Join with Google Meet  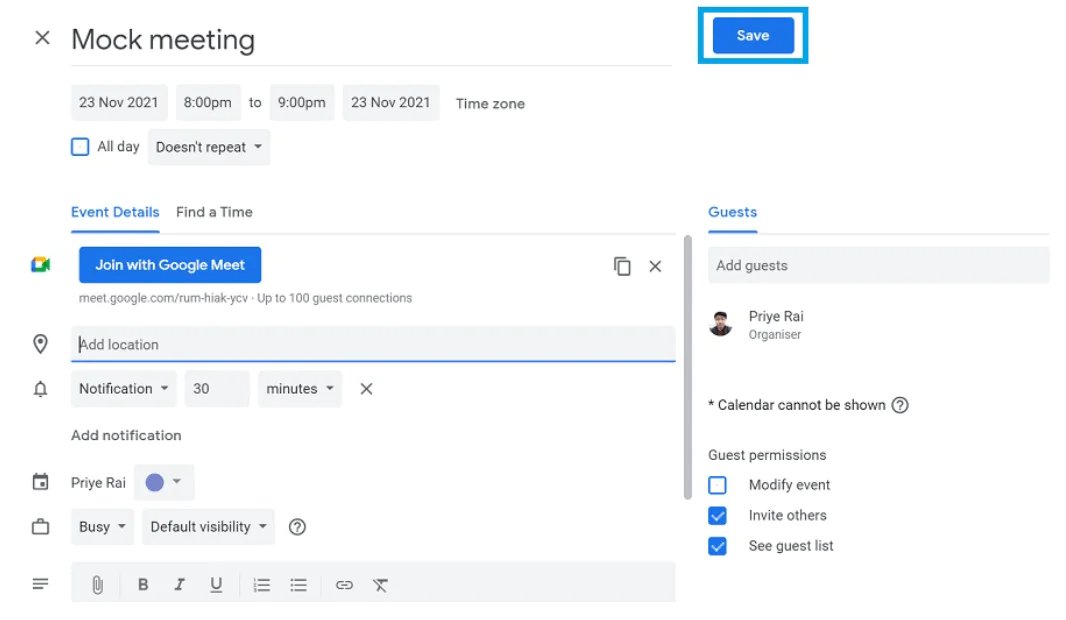[169, 265]
